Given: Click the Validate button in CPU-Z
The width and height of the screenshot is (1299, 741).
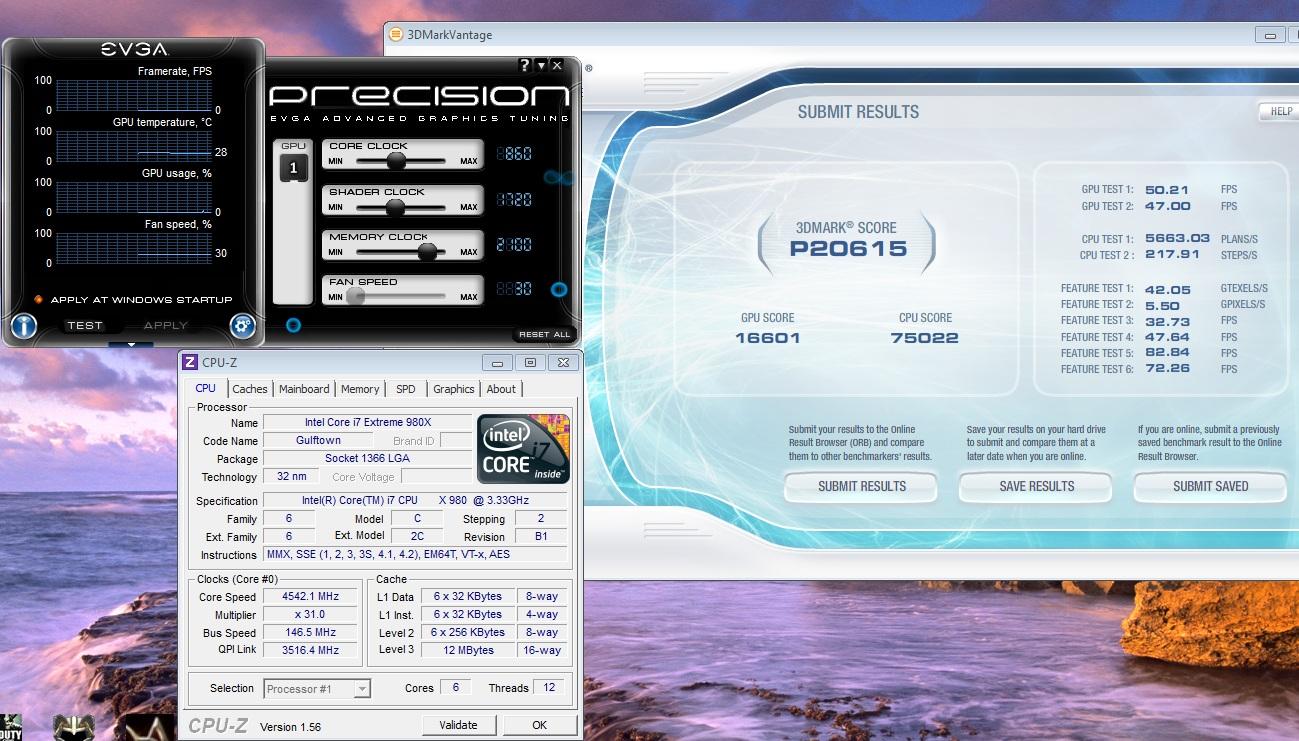Looking at the screenshot, I should pyautogui.click(x=458, y=725).
